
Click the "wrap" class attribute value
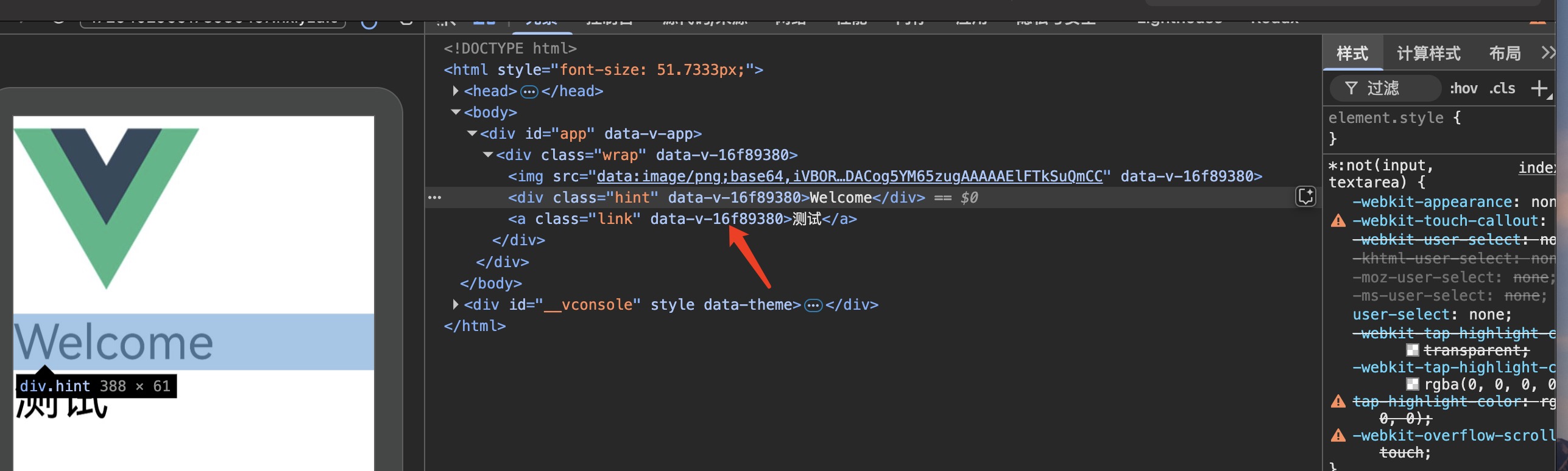620,155
